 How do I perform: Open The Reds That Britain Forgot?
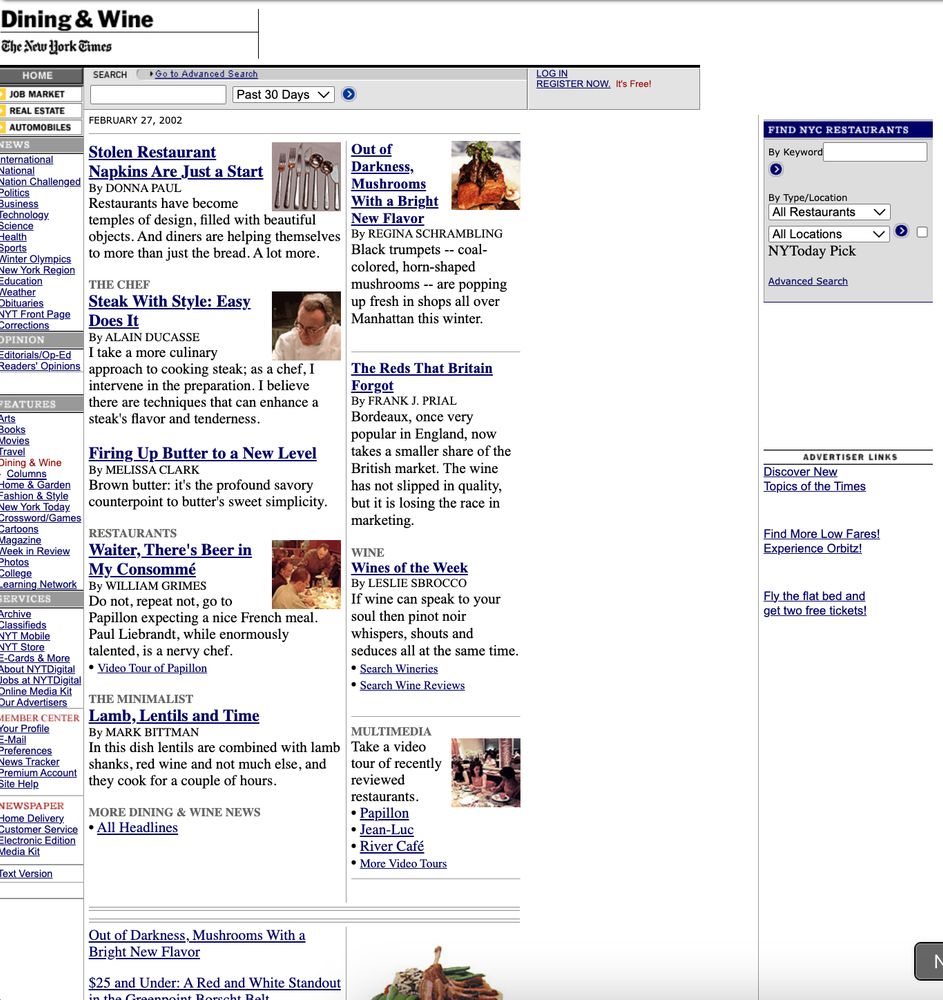(x=421, y=377)
